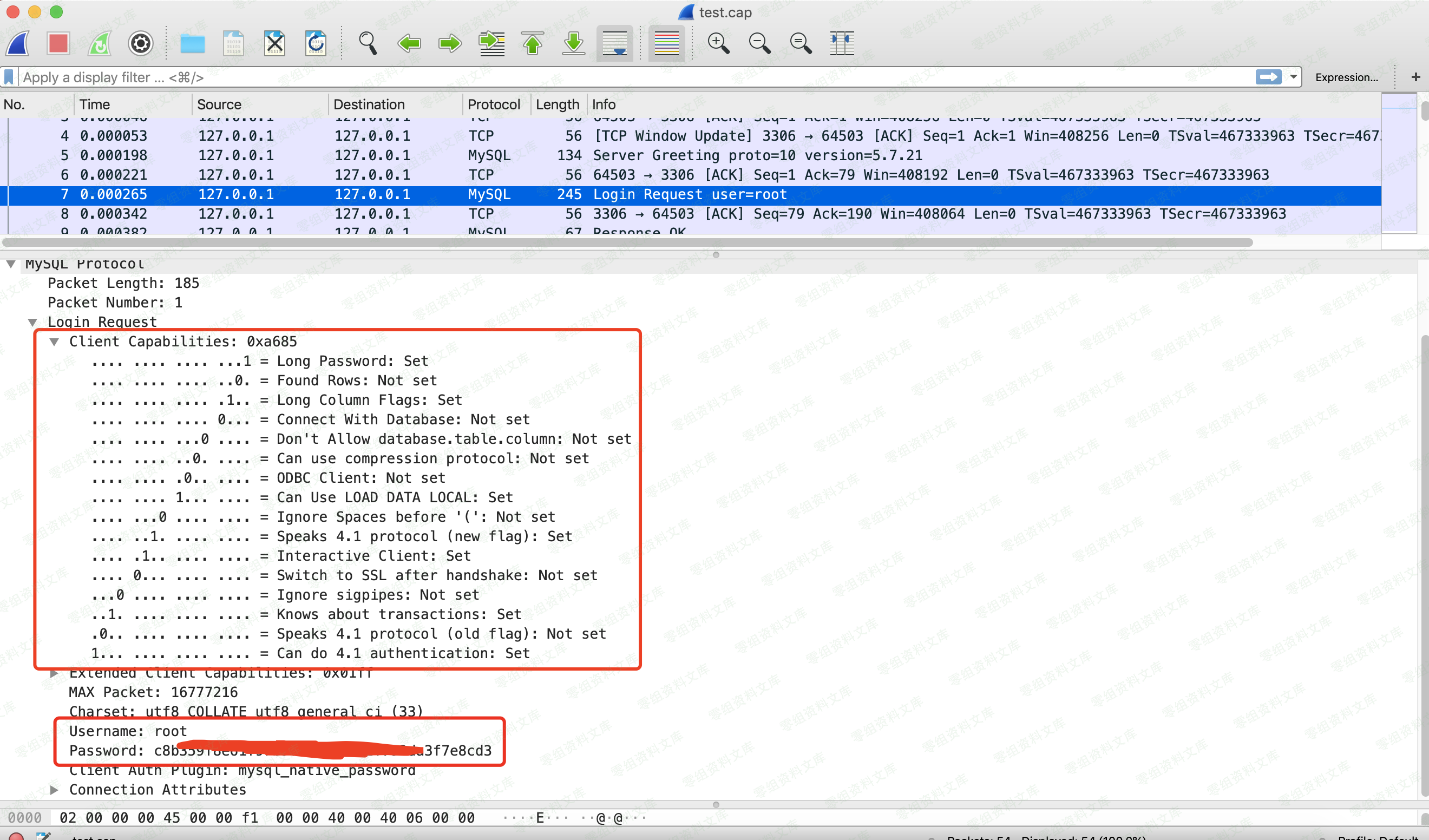Open capture options gear icon

tap(141, 44)
